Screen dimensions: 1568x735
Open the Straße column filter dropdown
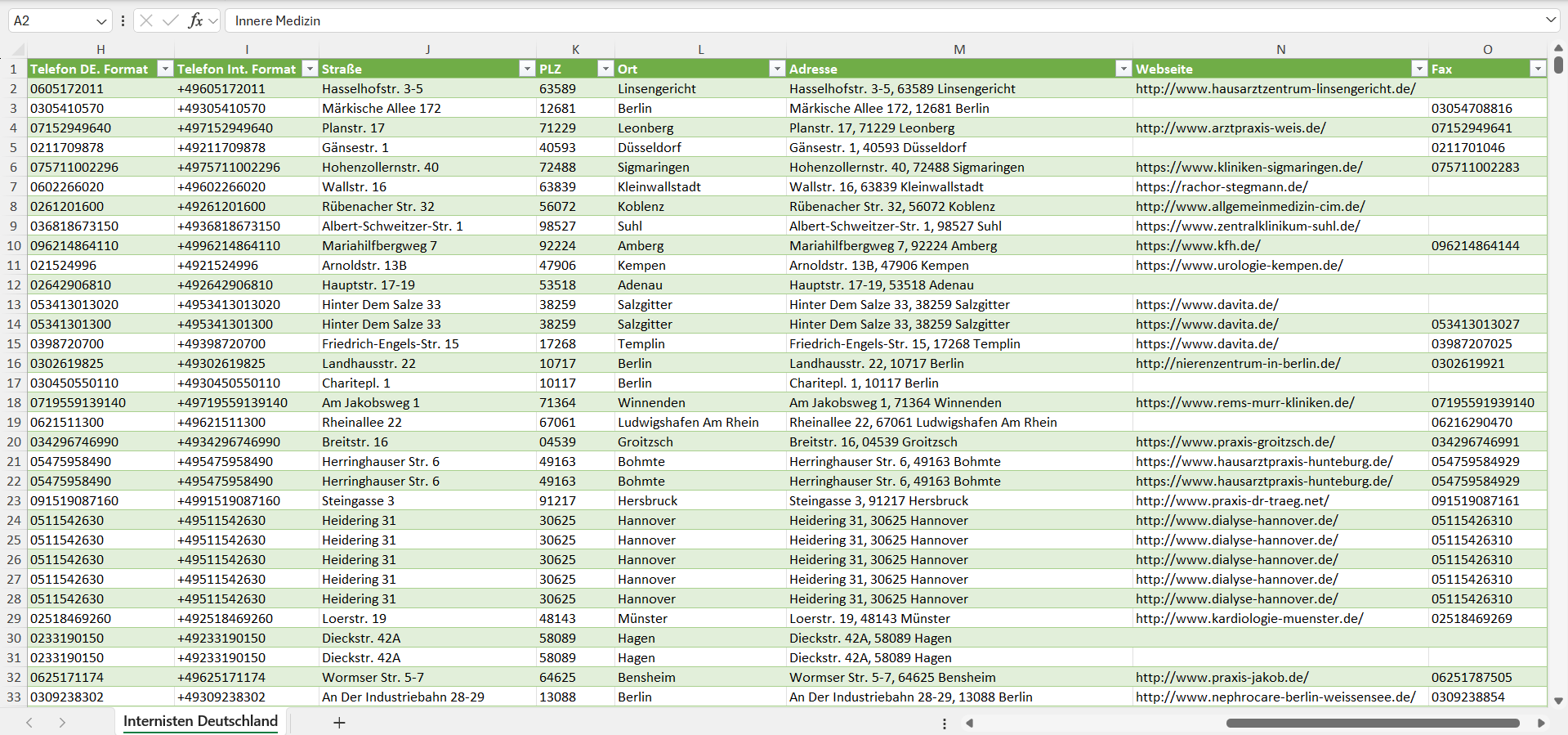pos(527,69)
